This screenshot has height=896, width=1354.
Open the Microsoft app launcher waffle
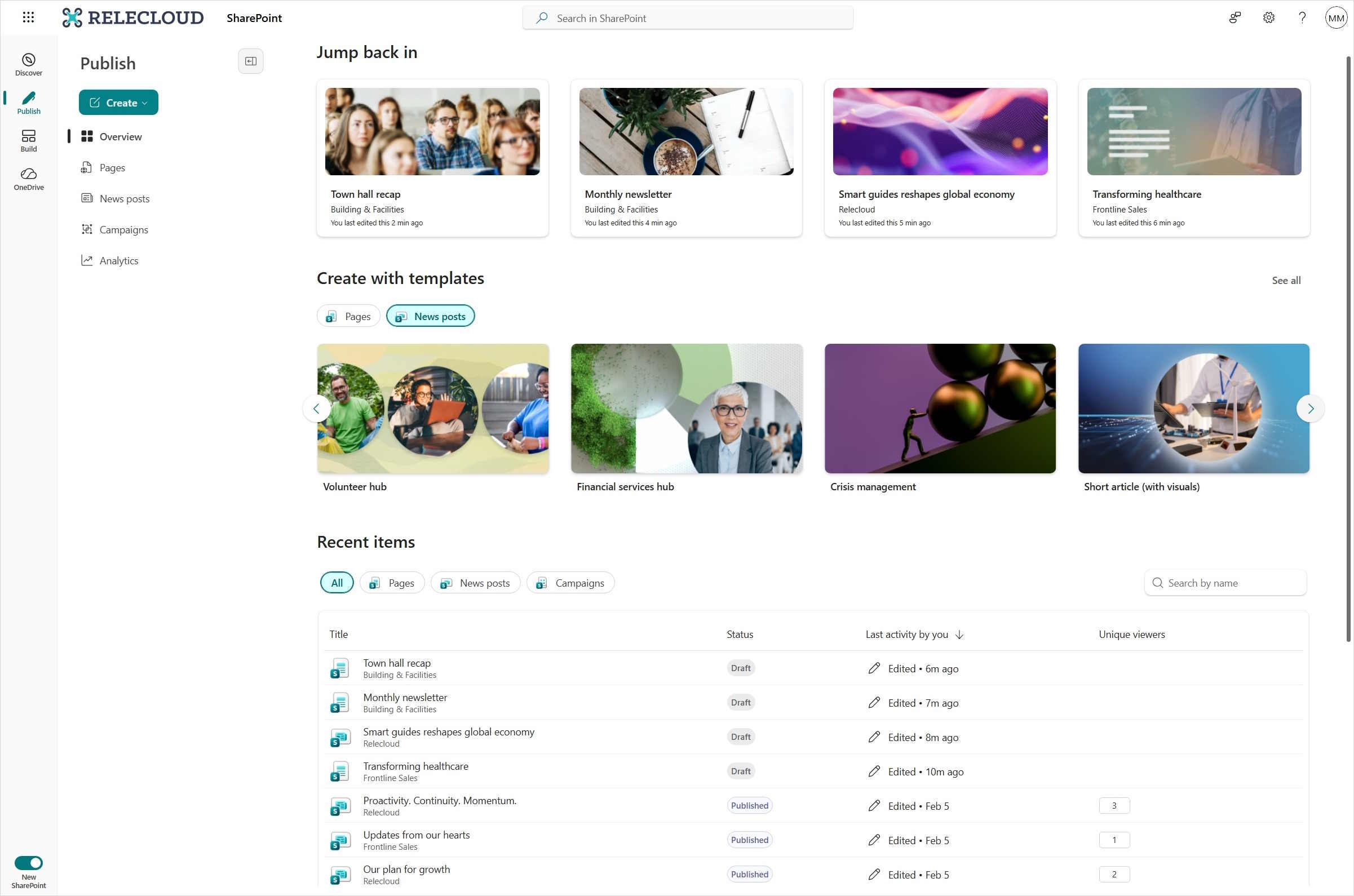28,17
